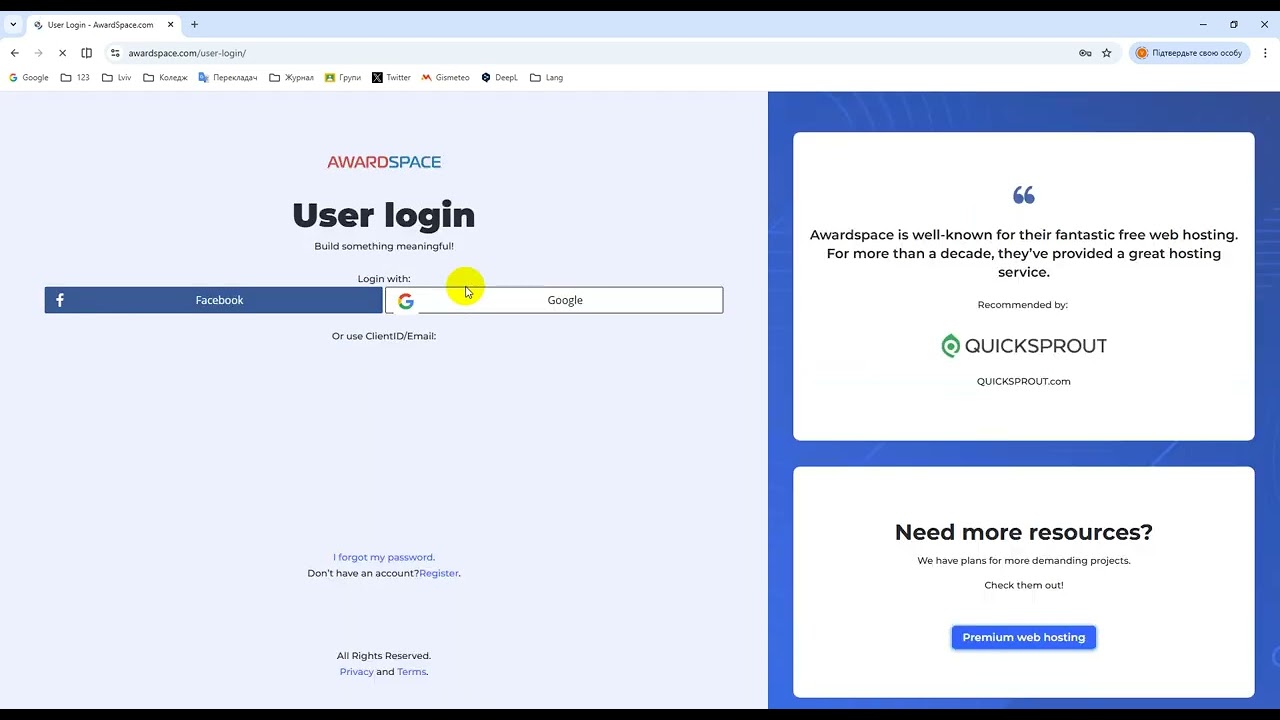This screenshot has height=720, width=1280.
Task: Click the I forgot my password link
Action: tap(384, 557)
